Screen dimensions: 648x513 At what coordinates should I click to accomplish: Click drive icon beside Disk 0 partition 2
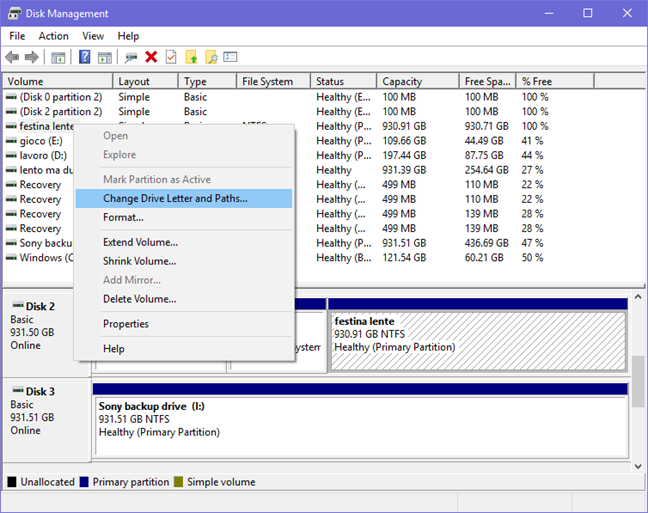click(x=12, y=97)
